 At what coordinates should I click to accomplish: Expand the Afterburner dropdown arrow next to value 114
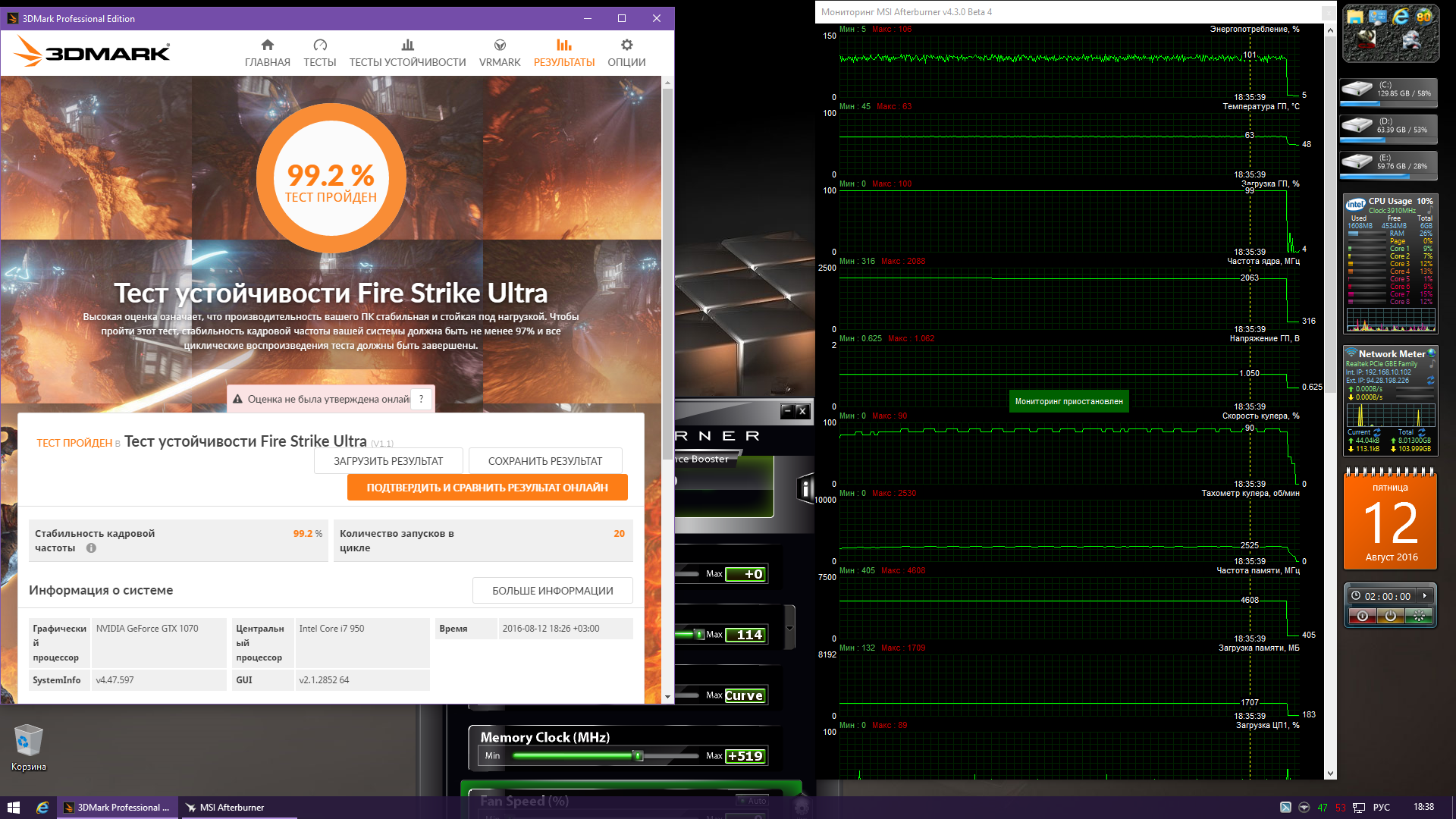789,629
